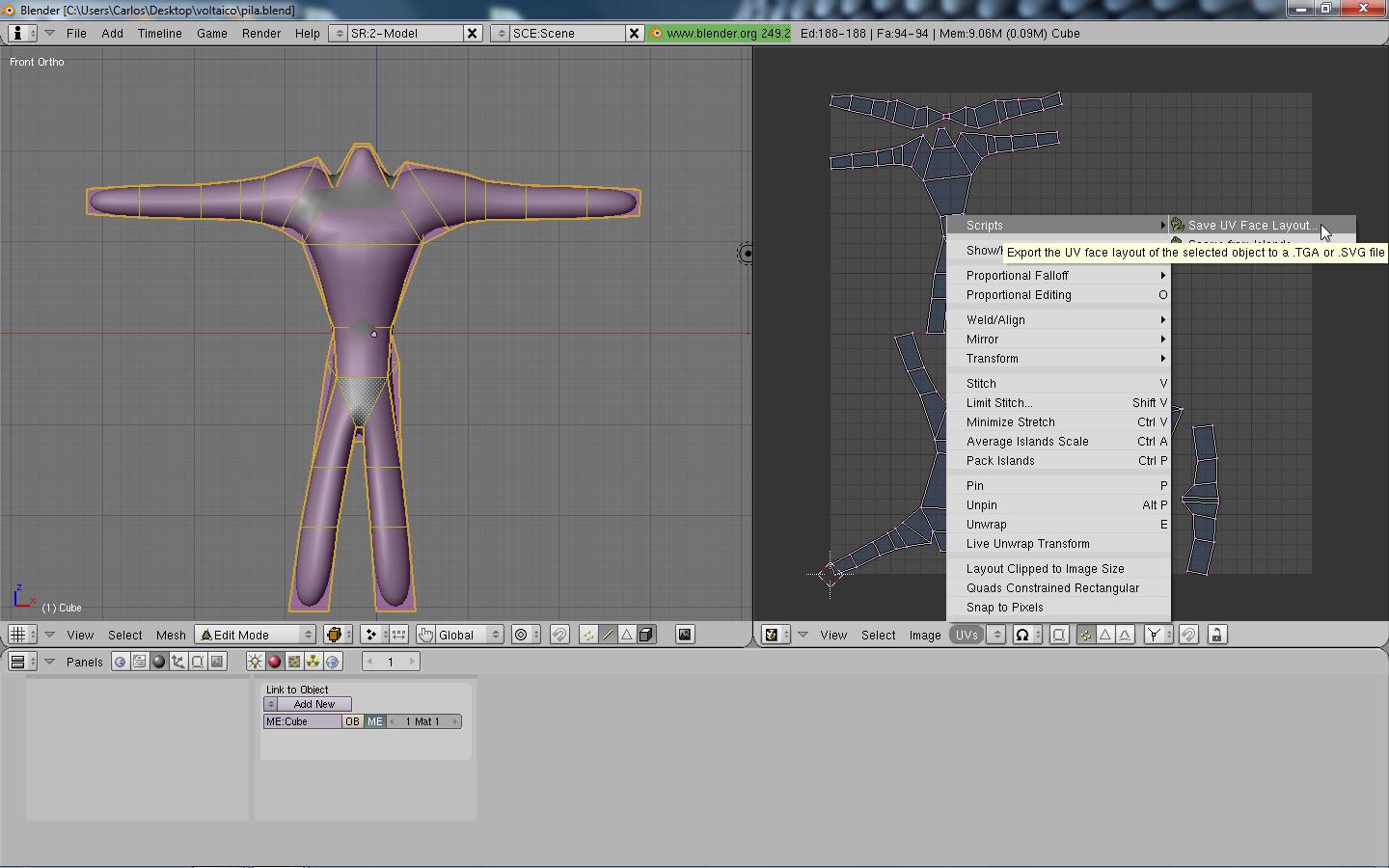Click Snap to Pixels menu entry
Screen dimensions: 1389x868
pyautogui.click(x=1058, y=608)
